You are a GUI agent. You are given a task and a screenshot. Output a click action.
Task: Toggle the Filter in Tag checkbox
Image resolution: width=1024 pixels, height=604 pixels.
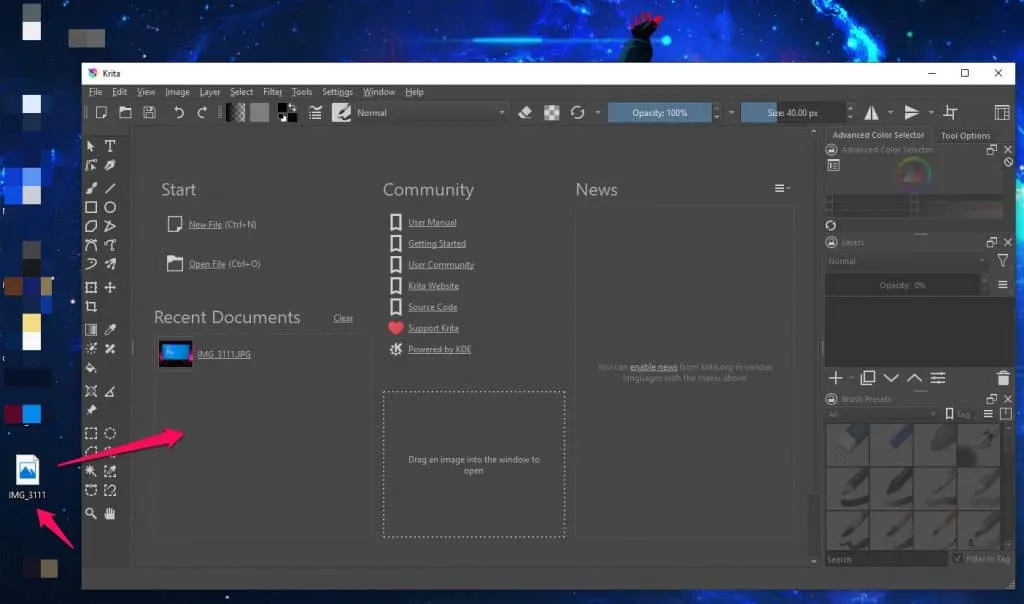[958, 559]
